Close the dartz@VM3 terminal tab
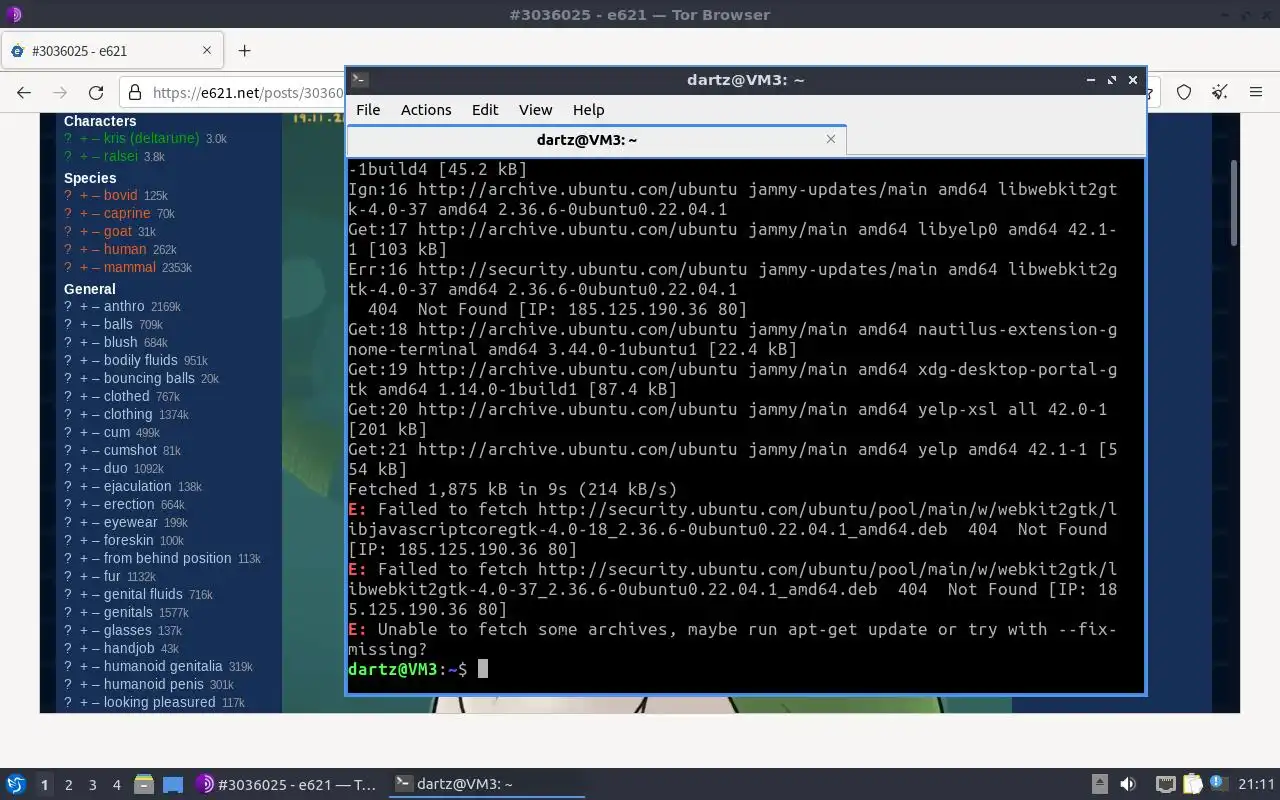The width and height of the screenshot is (1280, 800). pos(830,139)
